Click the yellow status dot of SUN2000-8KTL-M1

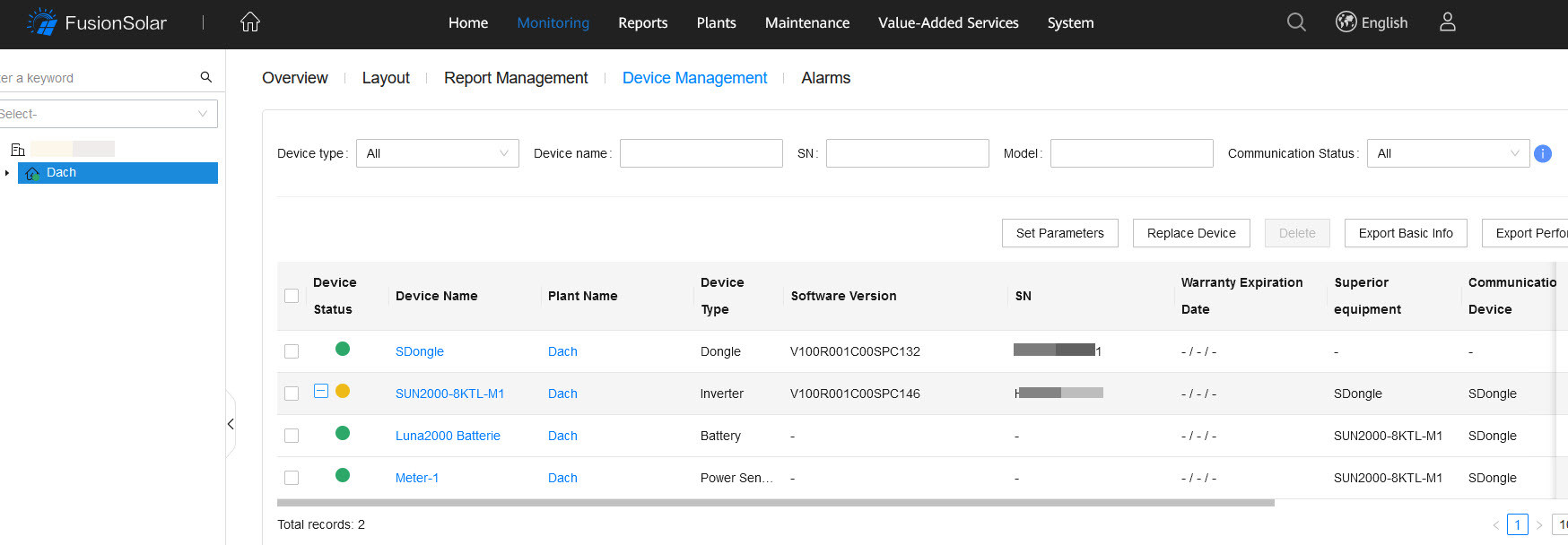pos(343,391)
